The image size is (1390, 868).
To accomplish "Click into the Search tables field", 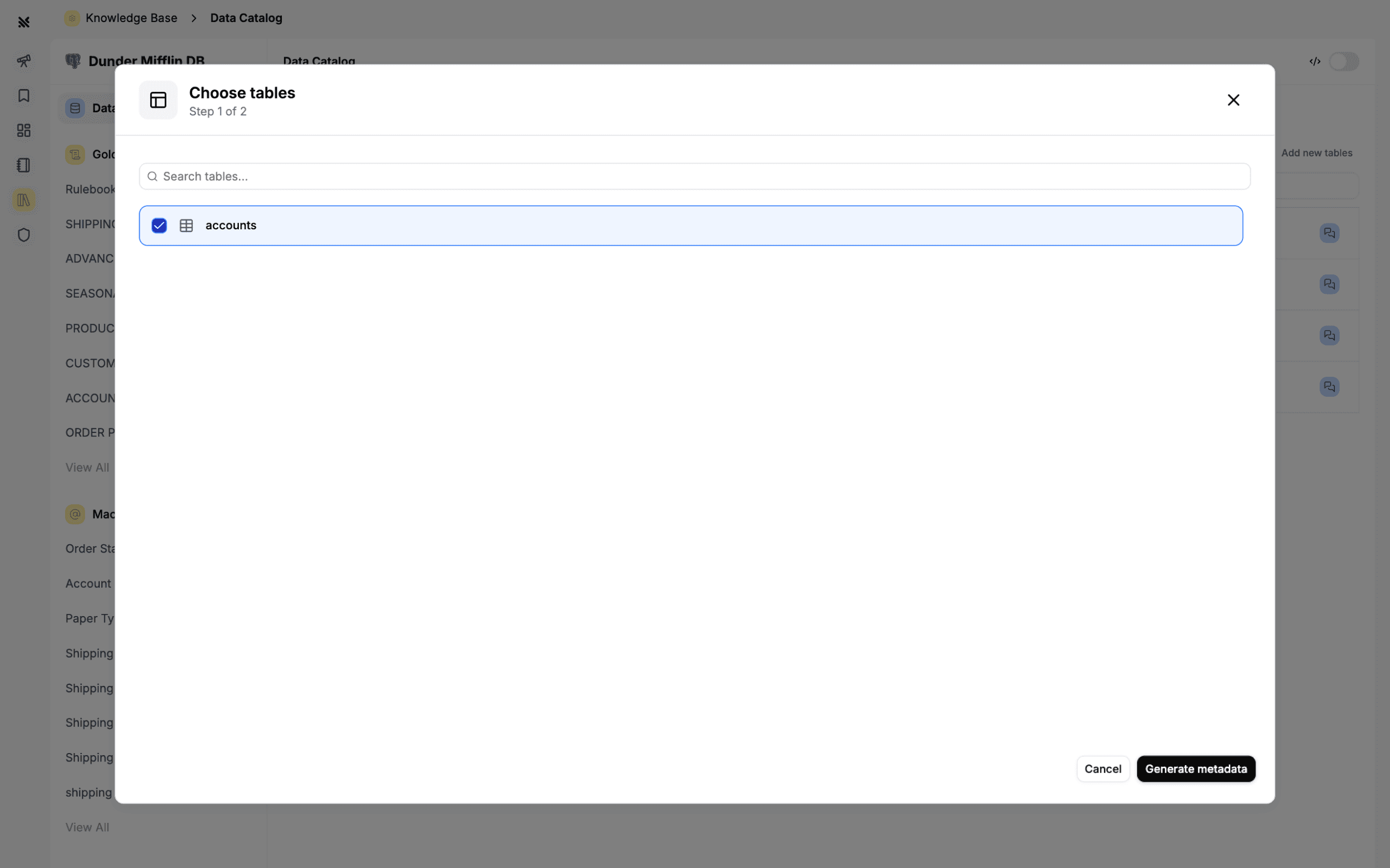I will tap(694, 176).
